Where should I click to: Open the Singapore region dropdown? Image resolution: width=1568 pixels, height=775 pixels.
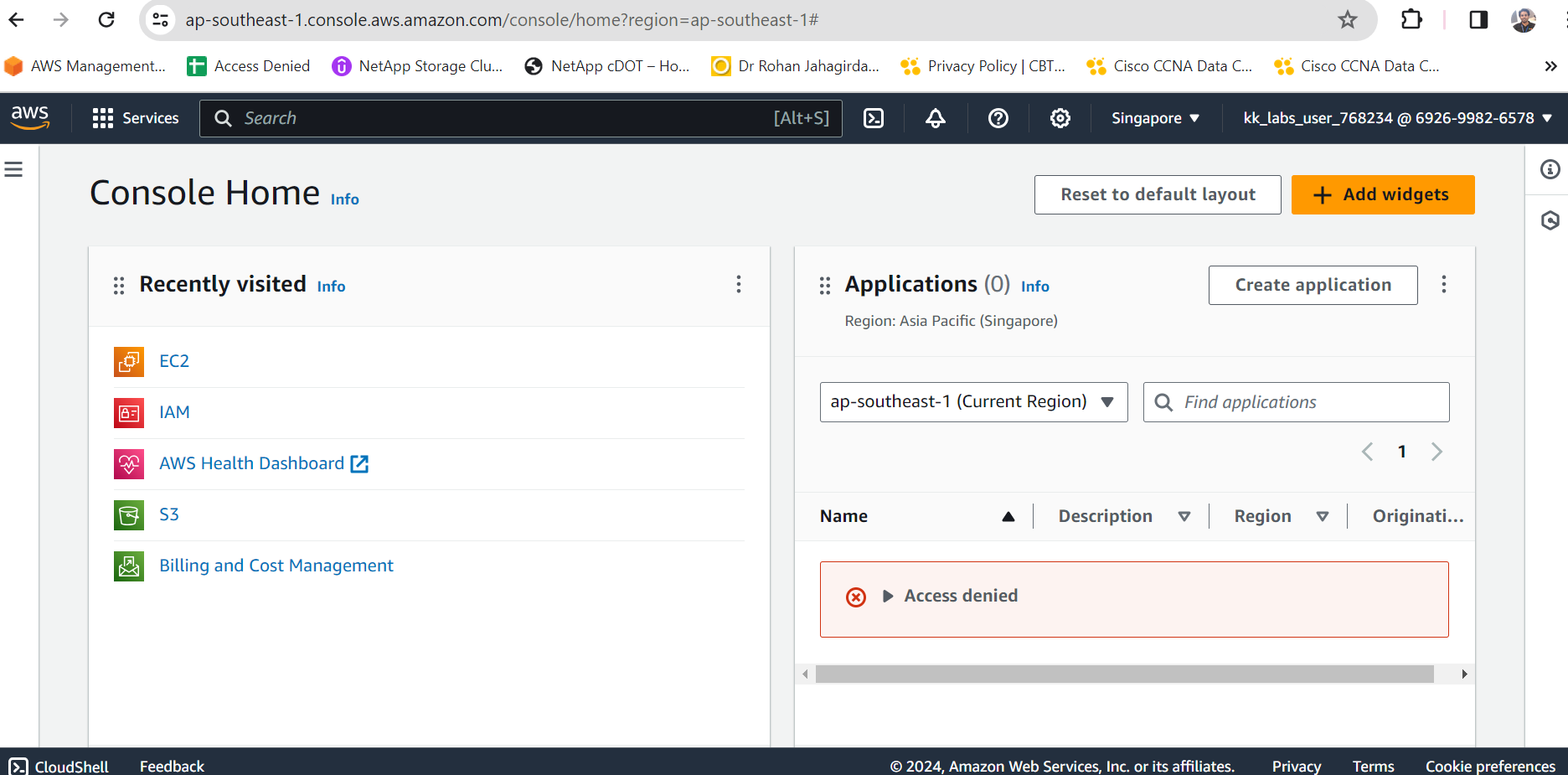[1155, 118]
